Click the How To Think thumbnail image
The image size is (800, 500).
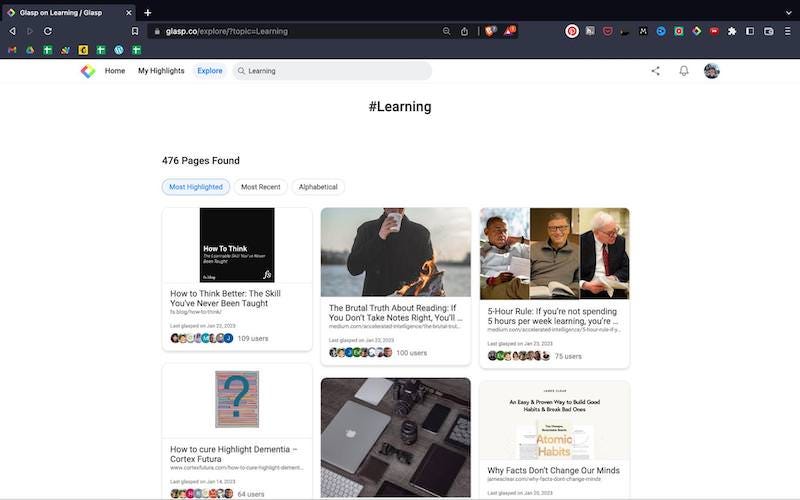tap(237, 245)
